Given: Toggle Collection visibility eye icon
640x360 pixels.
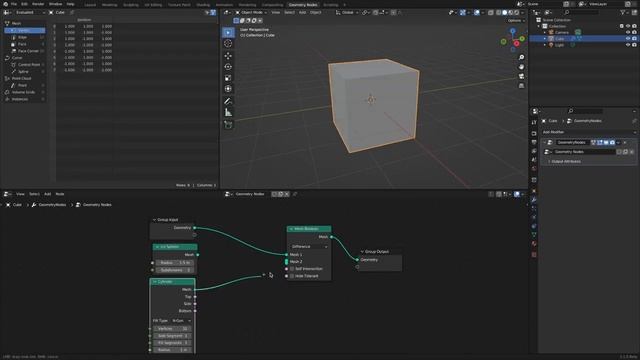Looking at the screenshot, I should (628, 26).
